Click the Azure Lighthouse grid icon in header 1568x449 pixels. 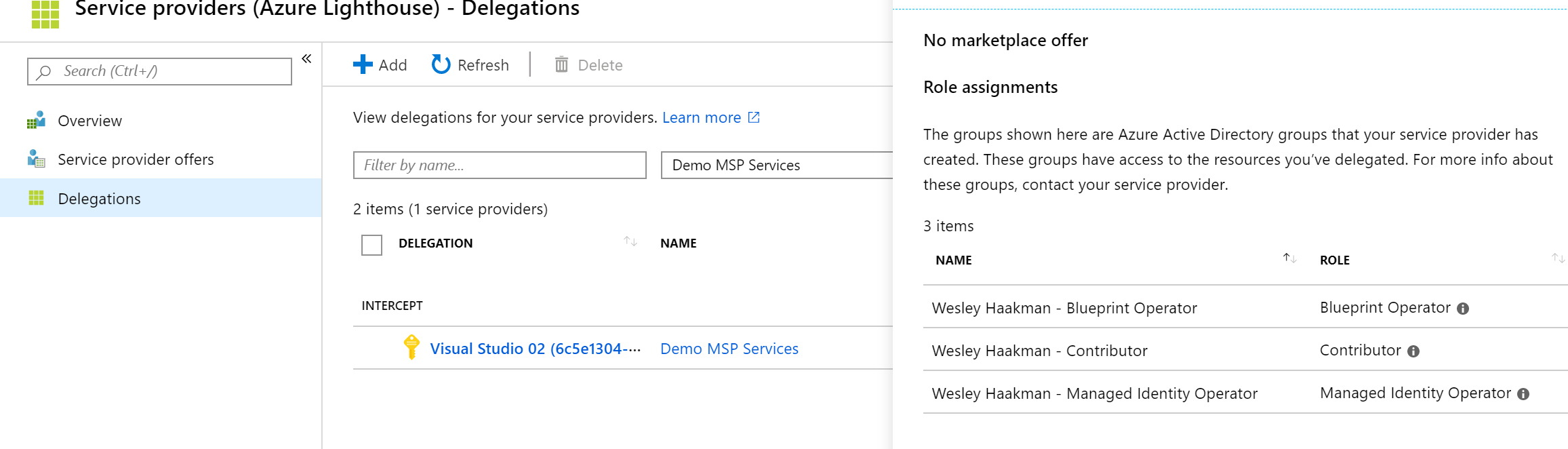click(45, 14)
